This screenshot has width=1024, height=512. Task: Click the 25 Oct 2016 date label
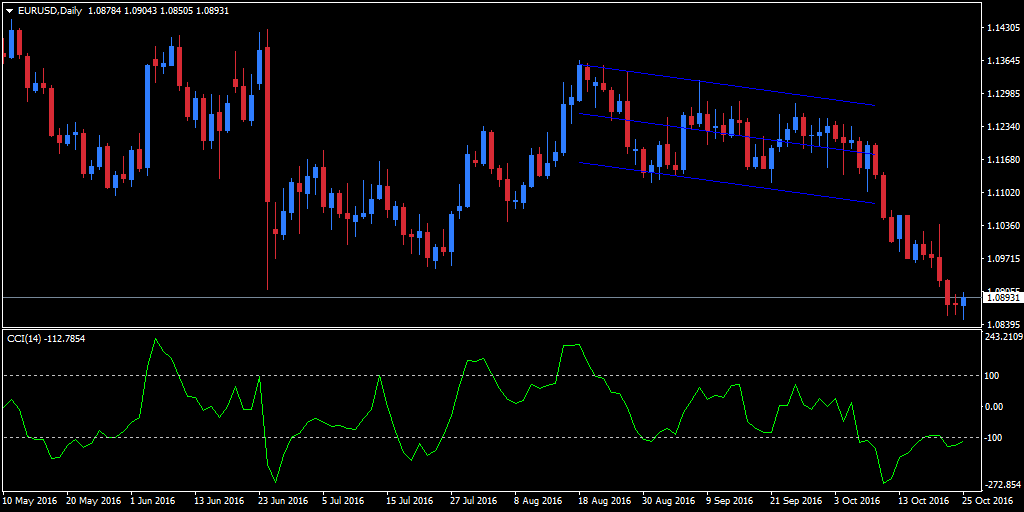[987, 501]
